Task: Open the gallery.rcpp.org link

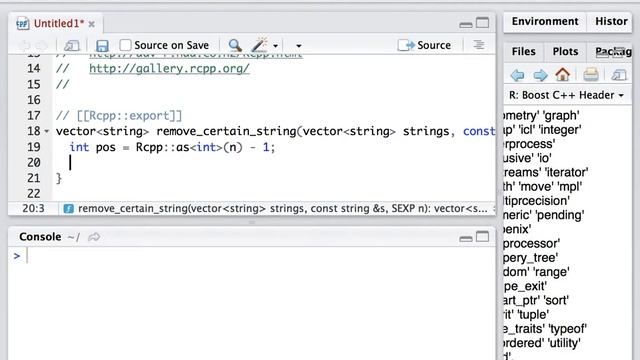Action: tap(169, 68)
